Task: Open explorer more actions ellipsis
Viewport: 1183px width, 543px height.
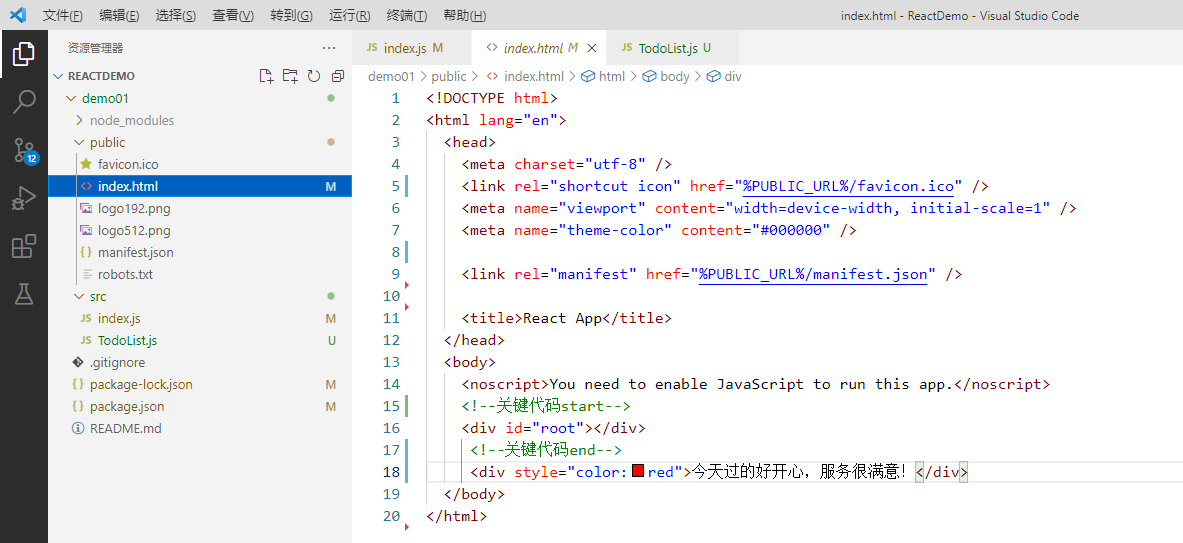Action: [329, 48]
